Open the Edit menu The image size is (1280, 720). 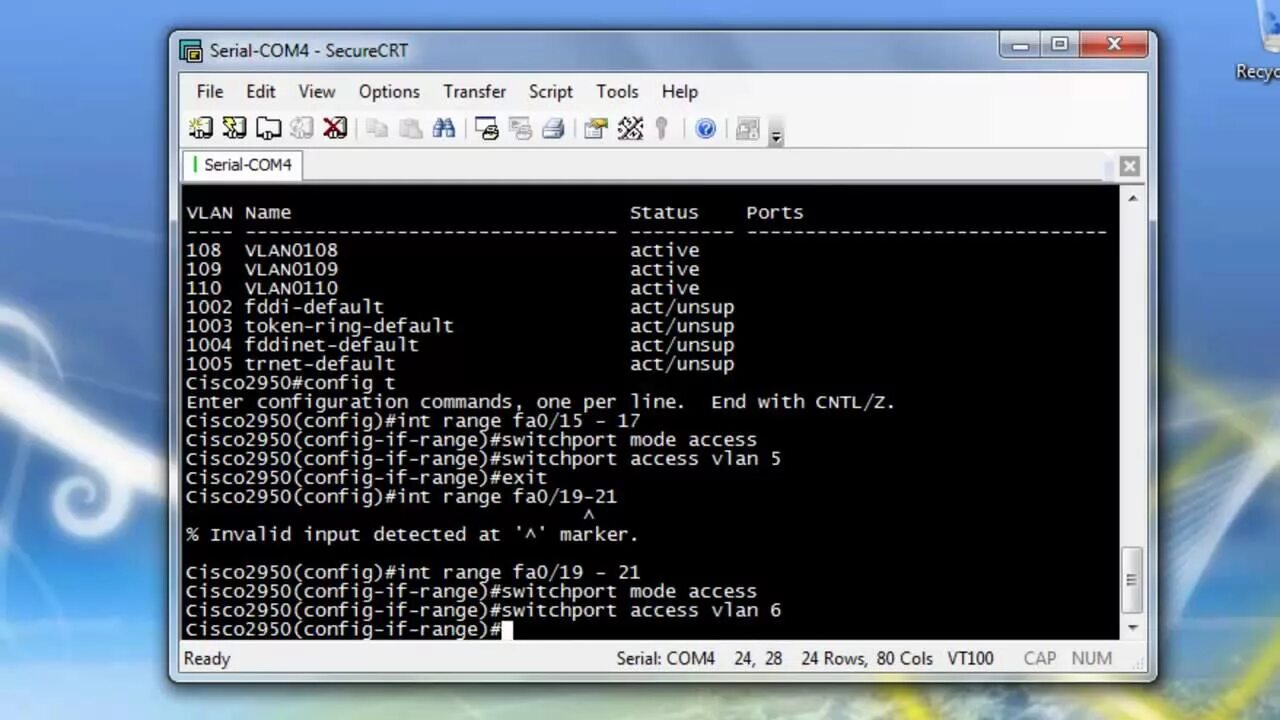coord(261,91)
